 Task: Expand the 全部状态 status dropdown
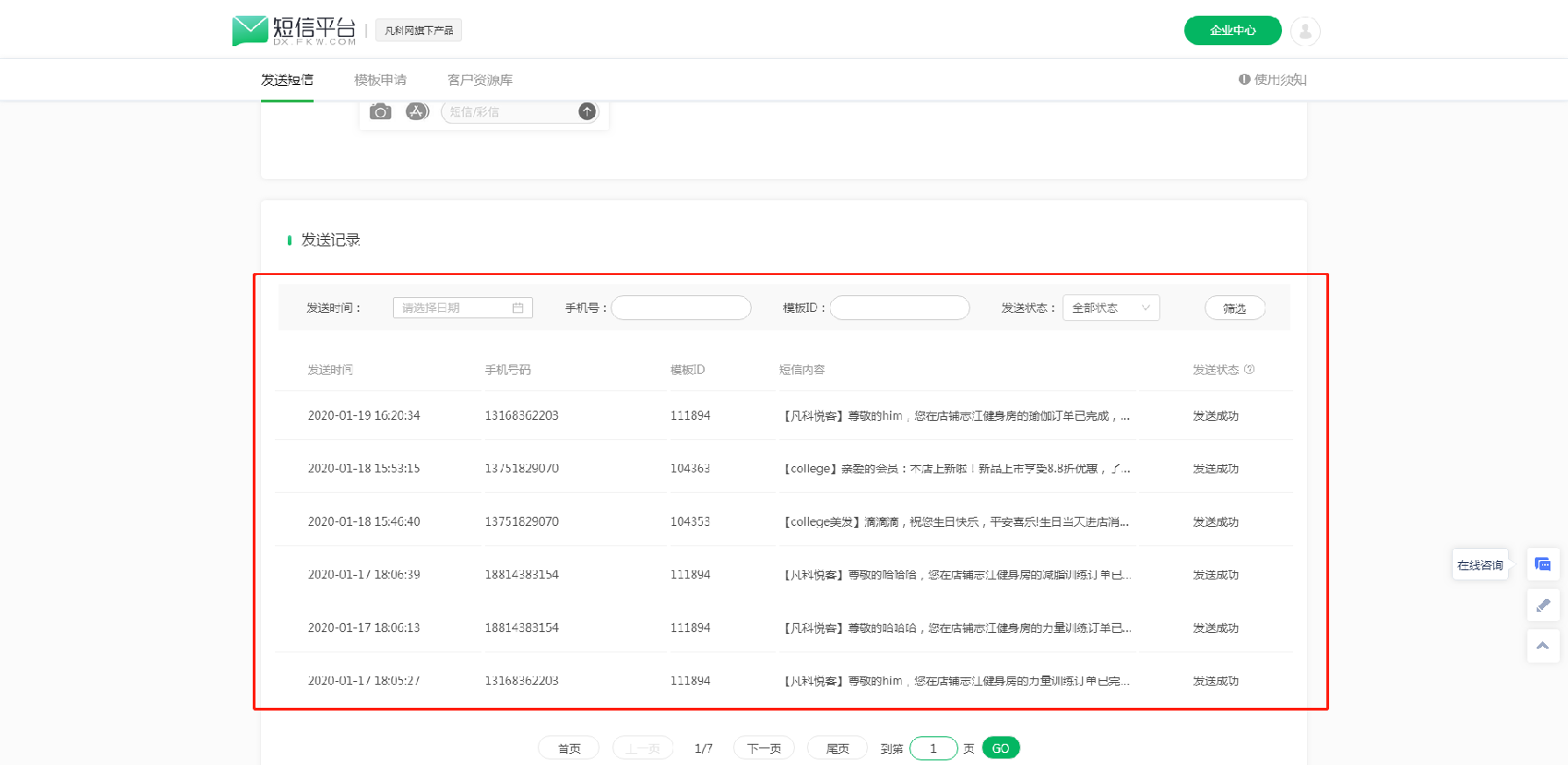1111,308
